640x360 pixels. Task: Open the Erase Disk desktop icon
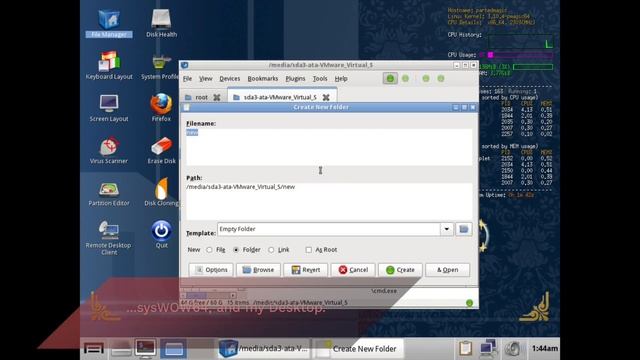[162, 150]
